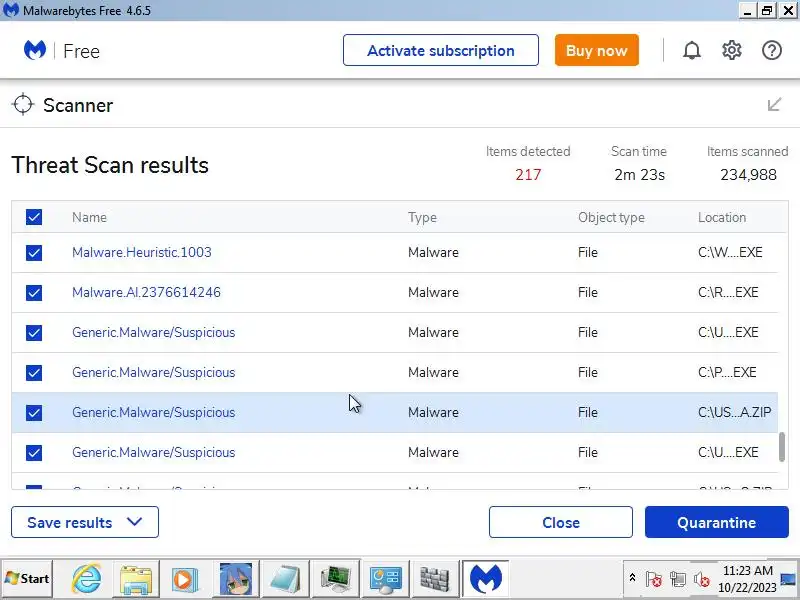
Task: Open Windows Explorer folder in taskbar
Action: [x=136, y=579]
